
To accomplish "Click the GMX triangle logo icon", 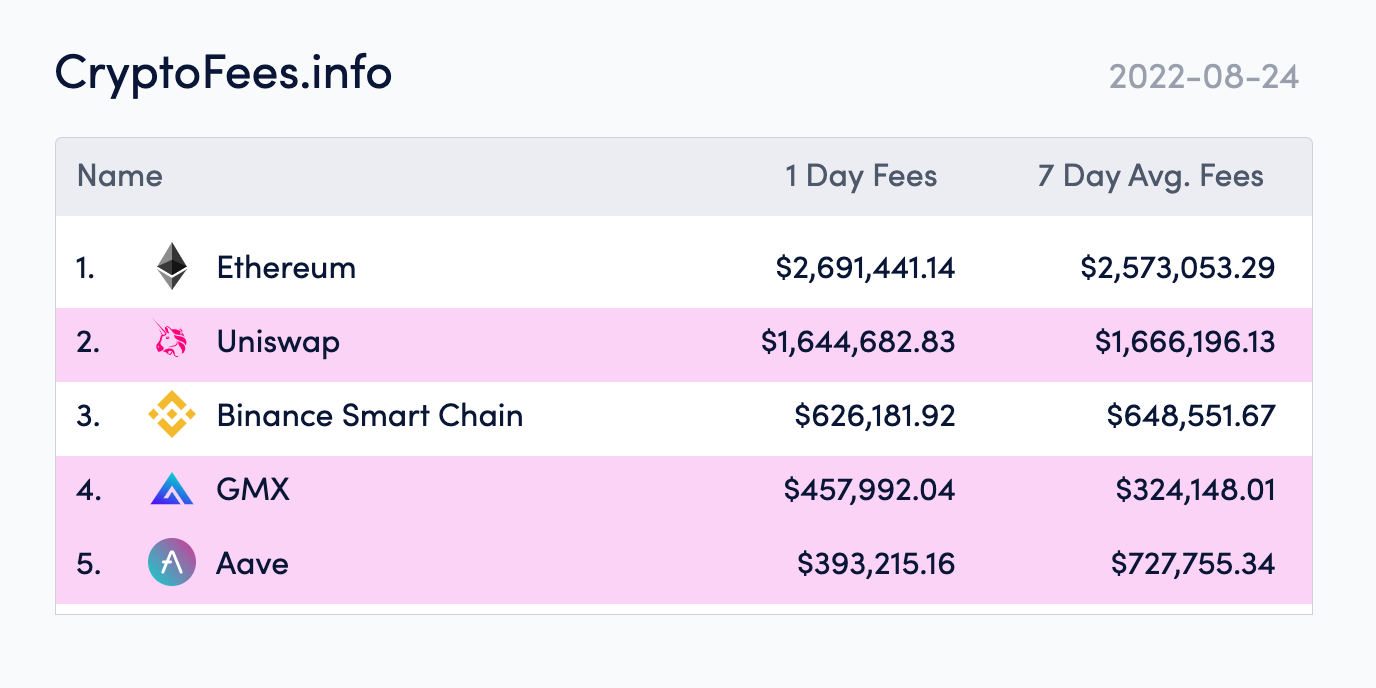I will [x=171, y=489].
